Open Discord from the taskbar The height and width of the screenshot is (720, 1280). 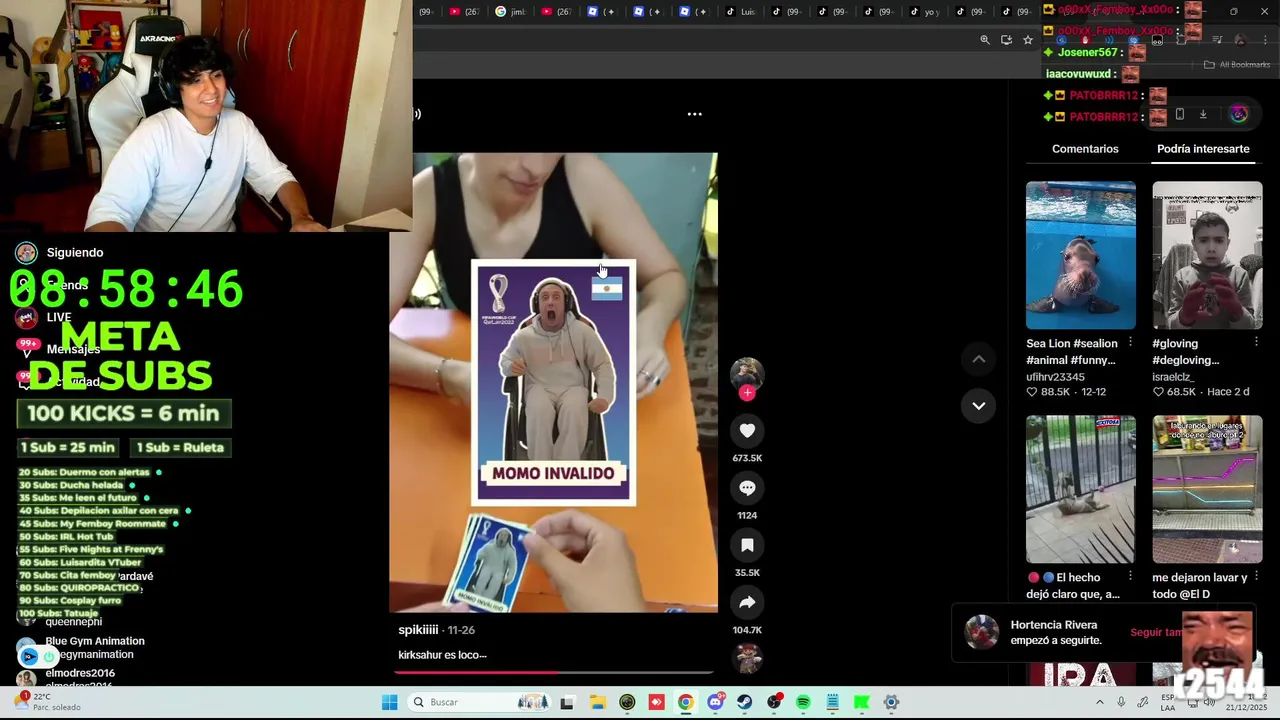click(715, 702)
